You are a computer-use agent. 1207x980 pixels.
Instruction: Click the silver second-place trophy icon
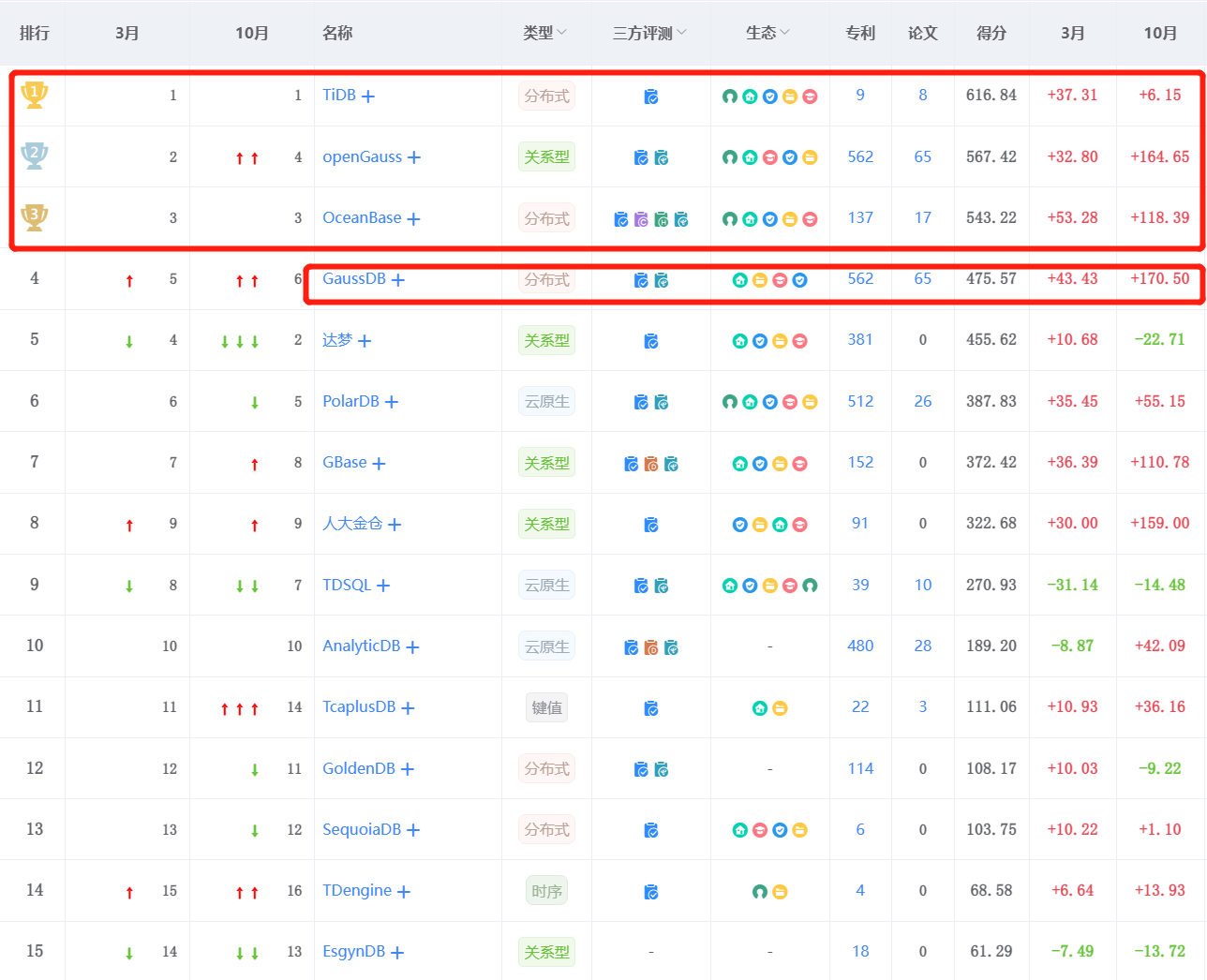pyautogui.click(x=35, y=156)
